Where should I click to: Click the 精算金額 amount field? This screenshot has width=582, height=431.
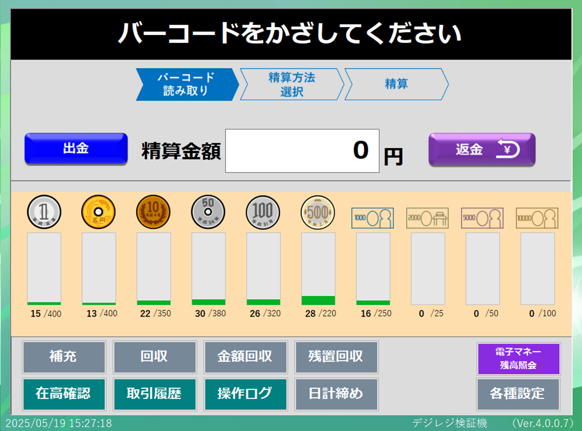tap(302, 151)
